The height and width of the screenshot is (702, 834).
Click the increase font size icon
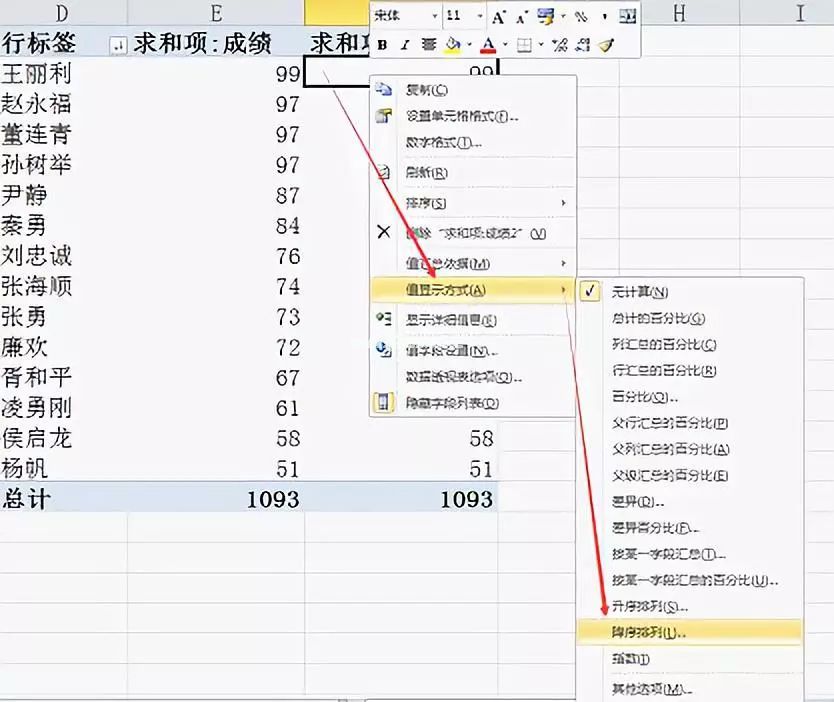pyautogui.click(x=499, y=17)
